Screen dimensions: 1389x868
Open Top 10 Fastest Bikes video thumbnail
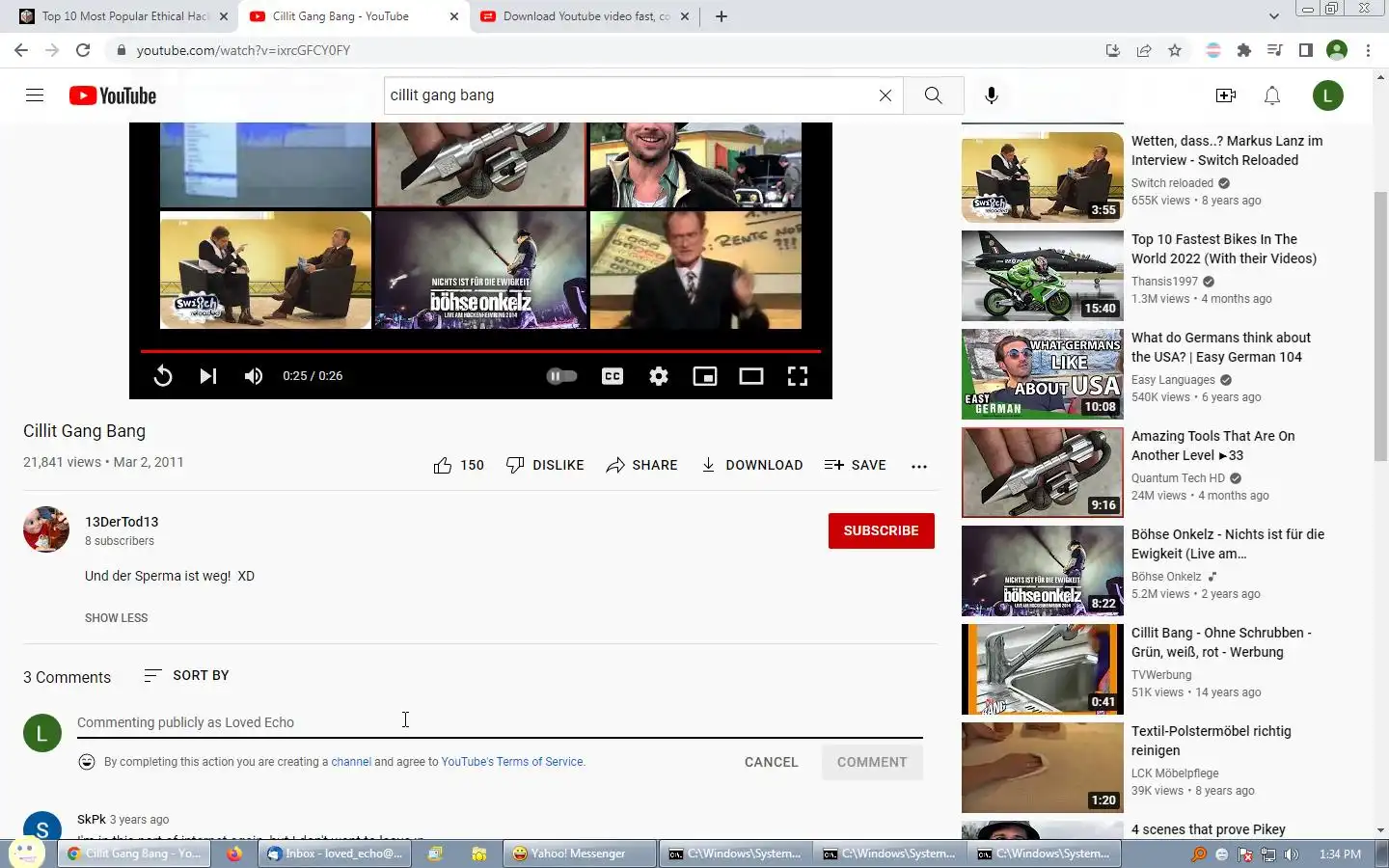click(x=1043, y=276)
